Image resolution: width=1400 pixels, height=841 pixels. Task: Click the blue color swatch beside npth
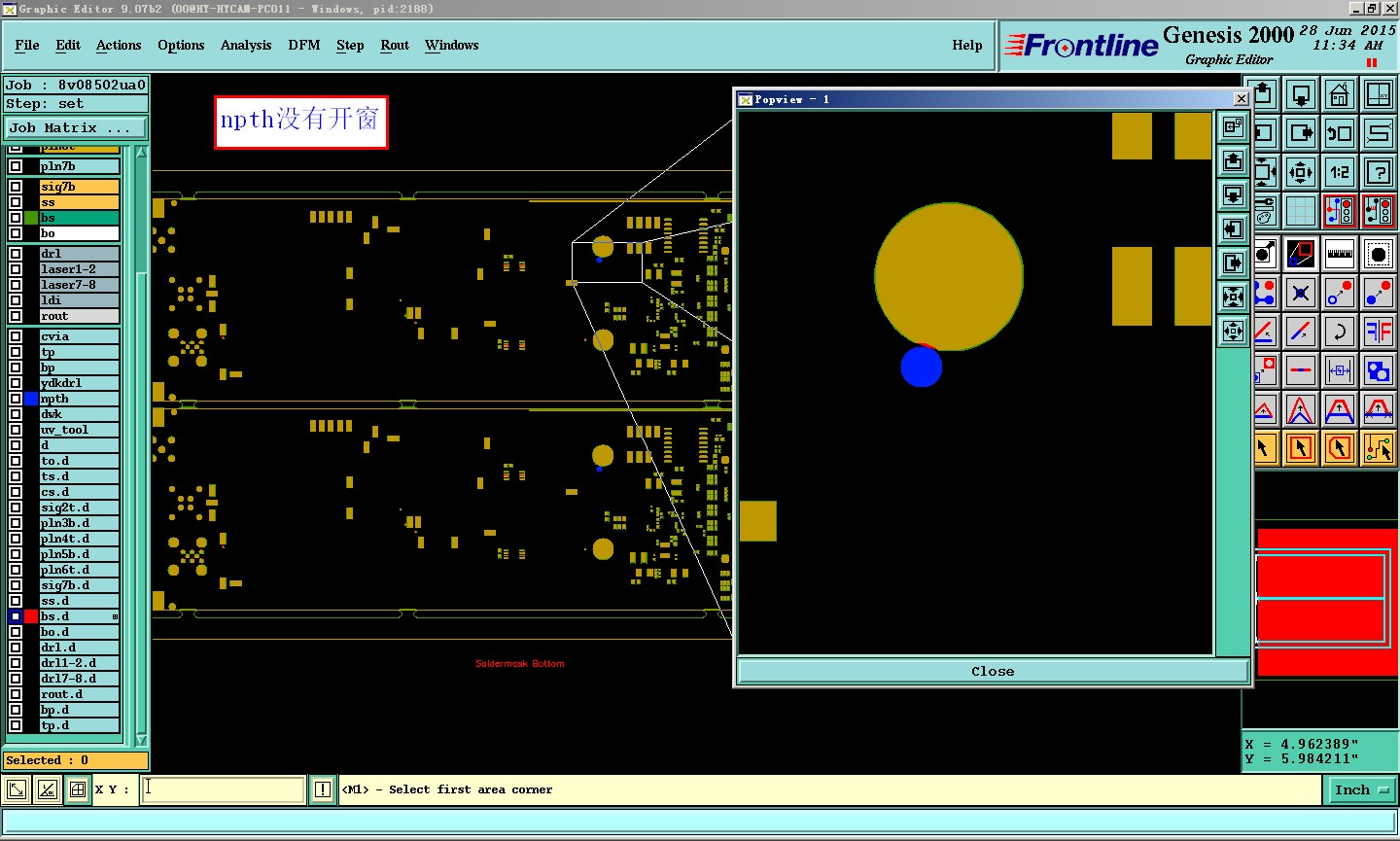[x=31, y=399]
